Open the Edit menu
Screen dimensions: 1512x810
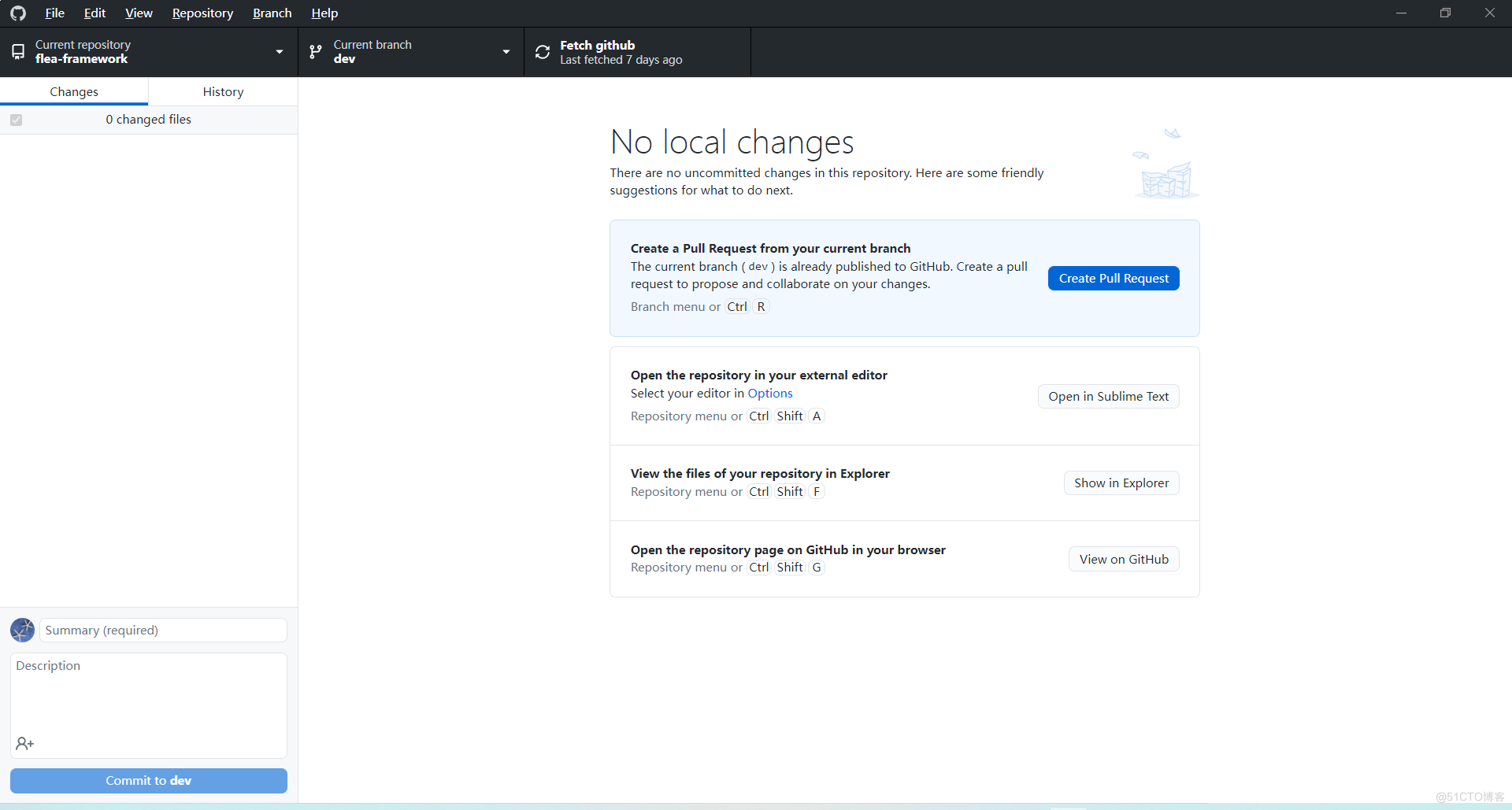click(x=94, y=13)
